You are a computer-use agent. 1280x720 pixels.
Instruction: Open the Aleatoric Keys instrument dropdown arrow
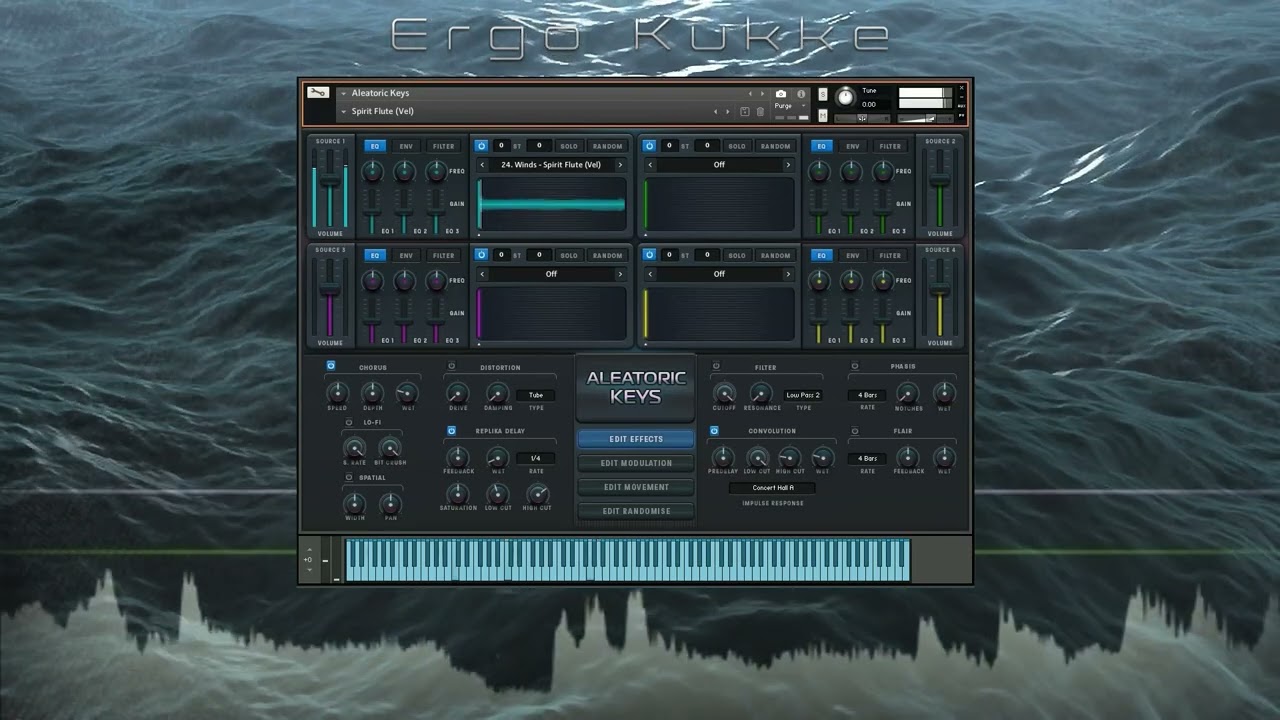coord(344,93)
